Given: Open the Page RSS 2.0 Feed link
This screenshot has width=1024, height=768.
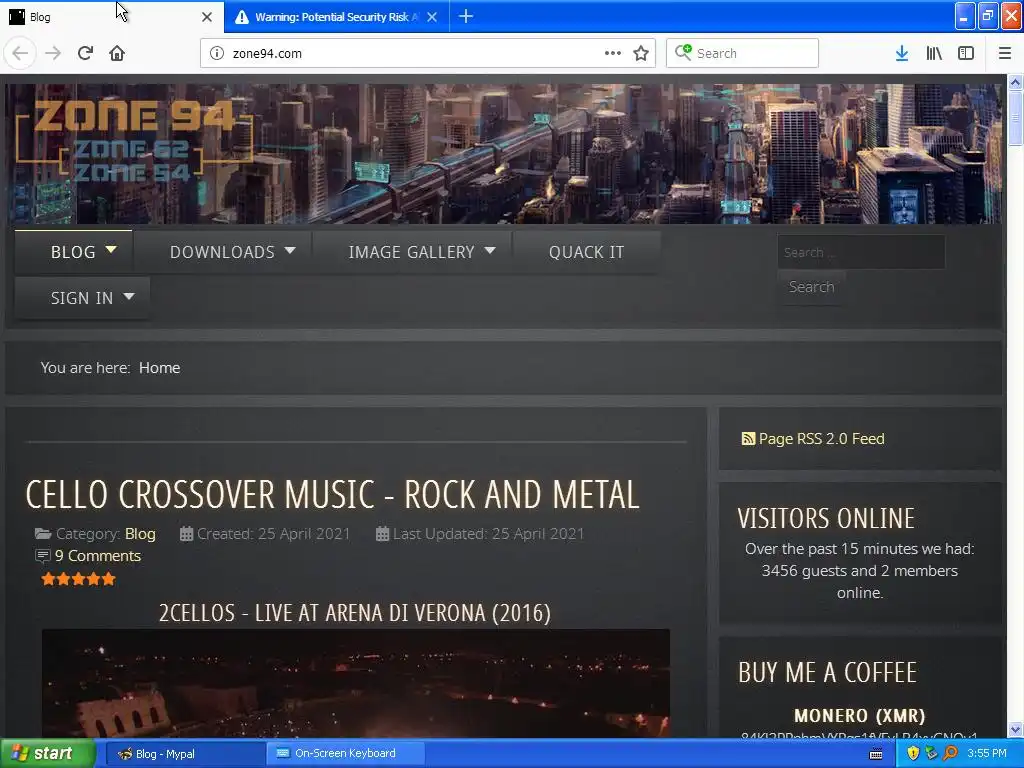Looking at the screenshot, I should 822,439.
